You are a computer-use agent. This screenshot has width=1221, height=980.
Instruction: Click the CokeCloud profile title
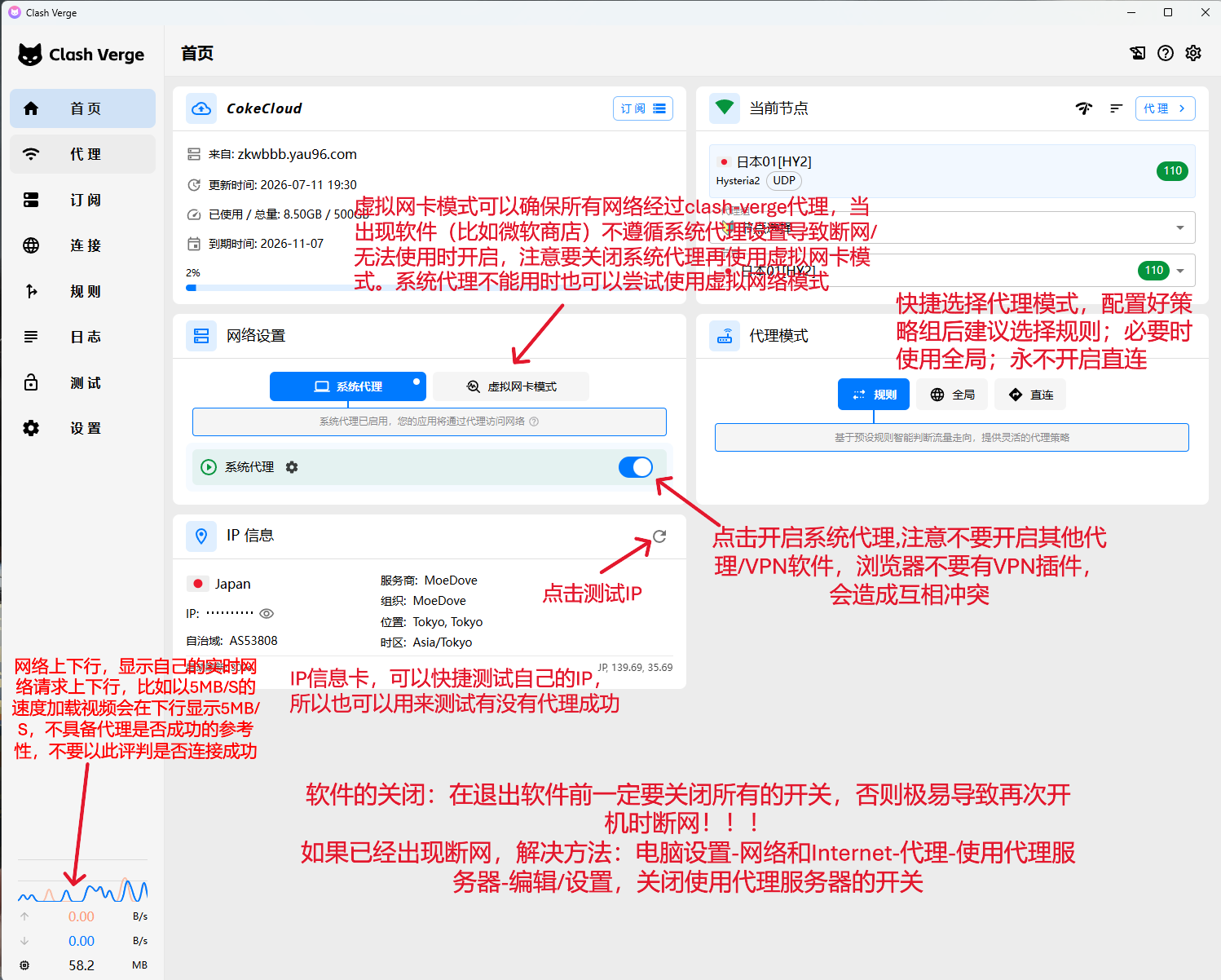click(264, 108)
